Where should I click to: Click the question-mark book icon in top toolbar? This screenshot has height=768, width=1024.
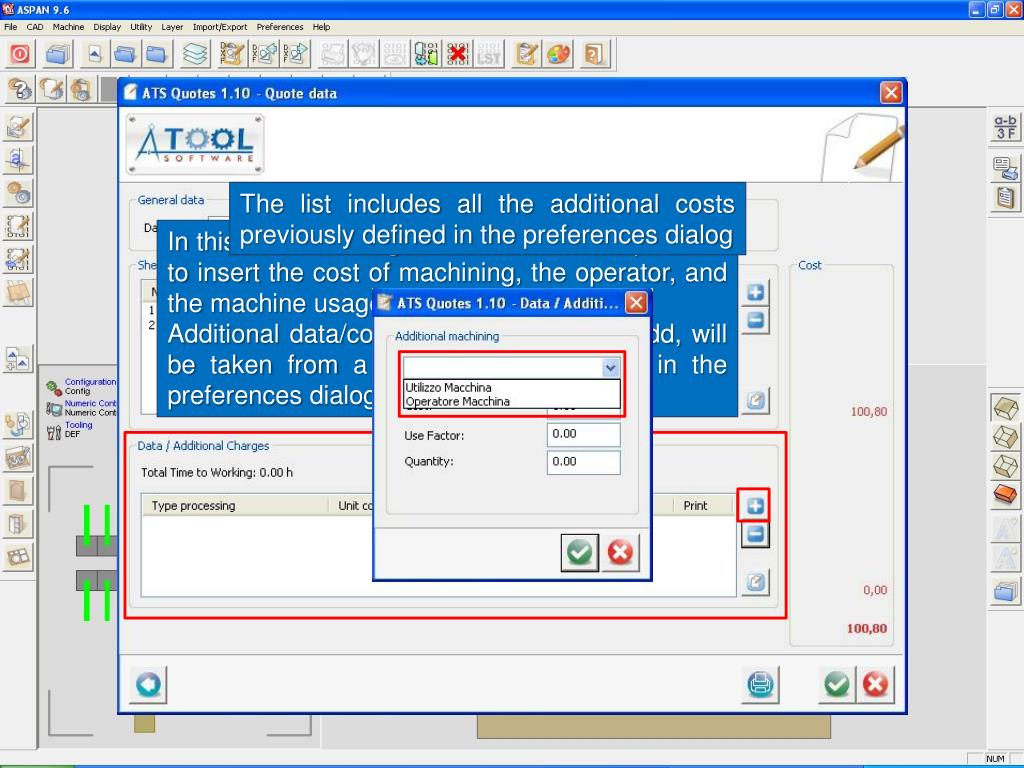(594, 54)
